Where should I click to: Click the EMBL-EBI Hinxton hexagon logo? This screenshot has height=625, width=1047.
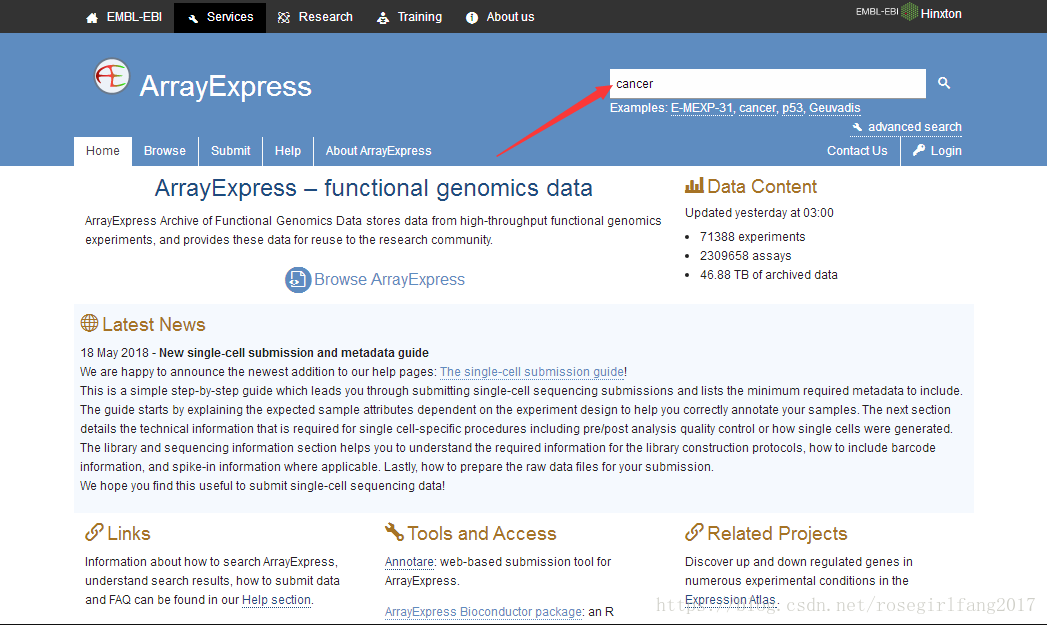[909, 11]
